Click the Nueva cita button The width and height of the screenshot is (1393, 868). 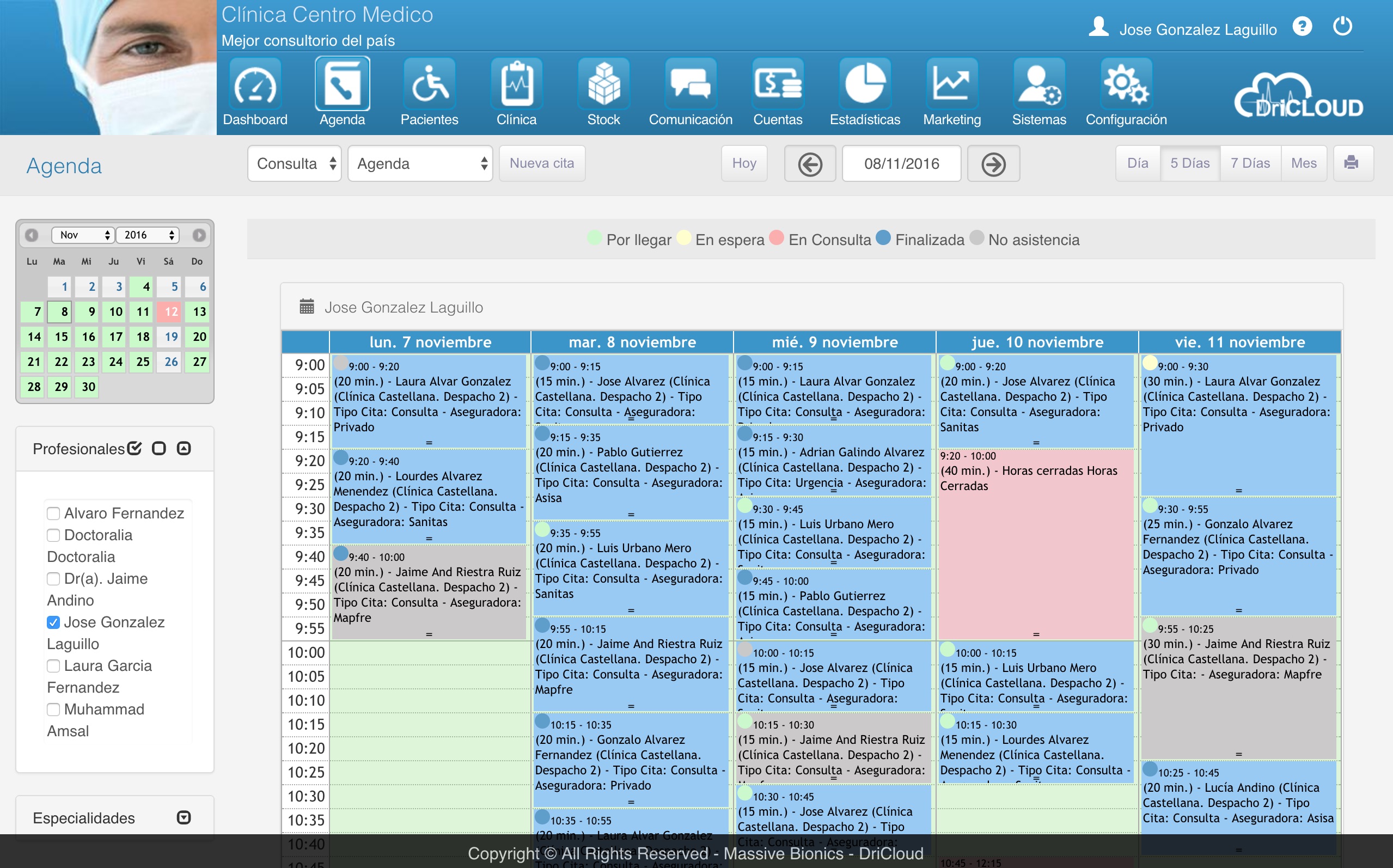pyautogui.click(x=542, y=163)
